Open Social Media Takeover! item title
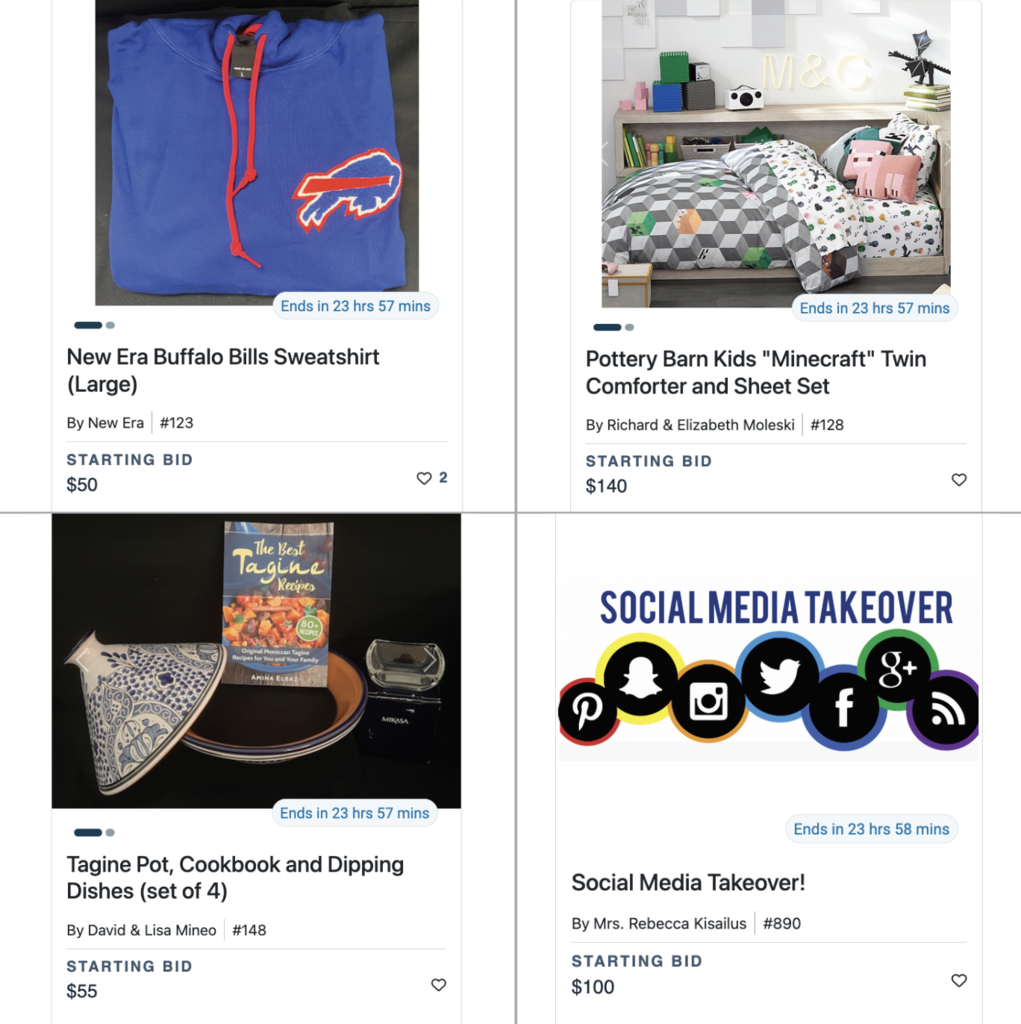The image size is (1021, 1024). (x=688, y=883)
